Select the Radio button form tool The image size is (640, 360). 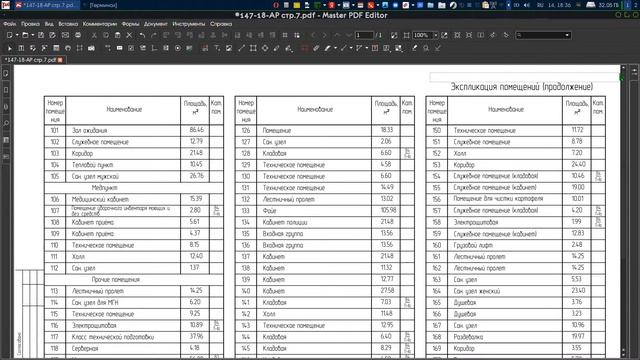pos(178,48)
